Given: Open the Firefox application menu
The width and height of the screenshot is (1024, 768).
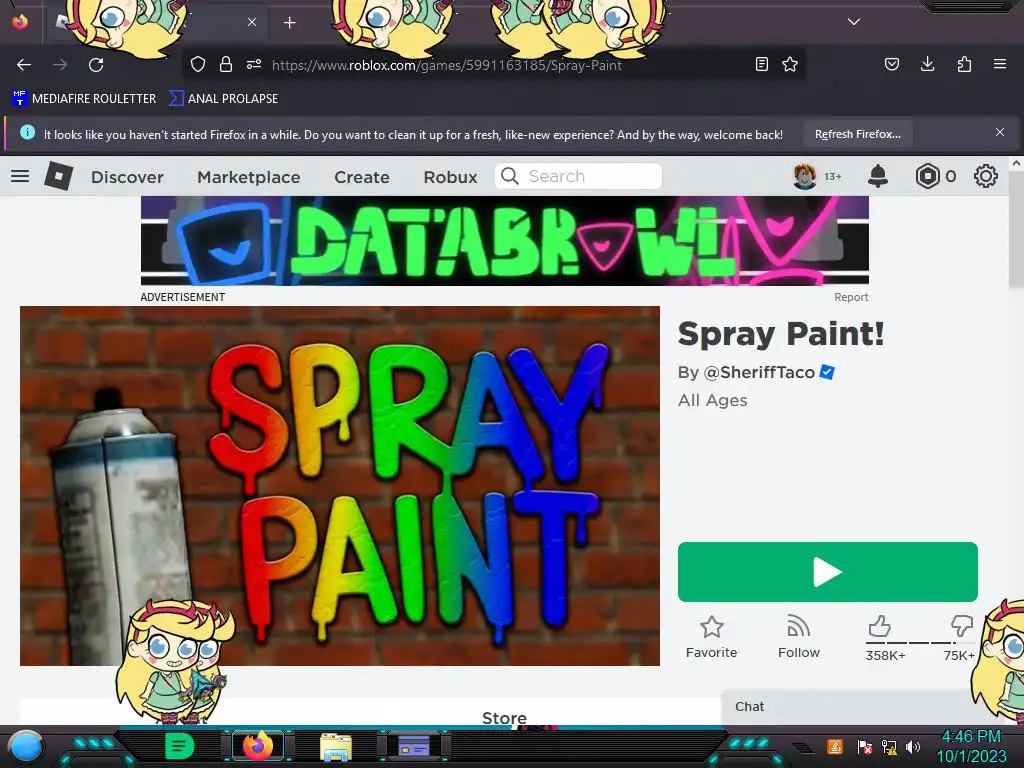Looking at the screenshot, I should tap(1000, 64).
